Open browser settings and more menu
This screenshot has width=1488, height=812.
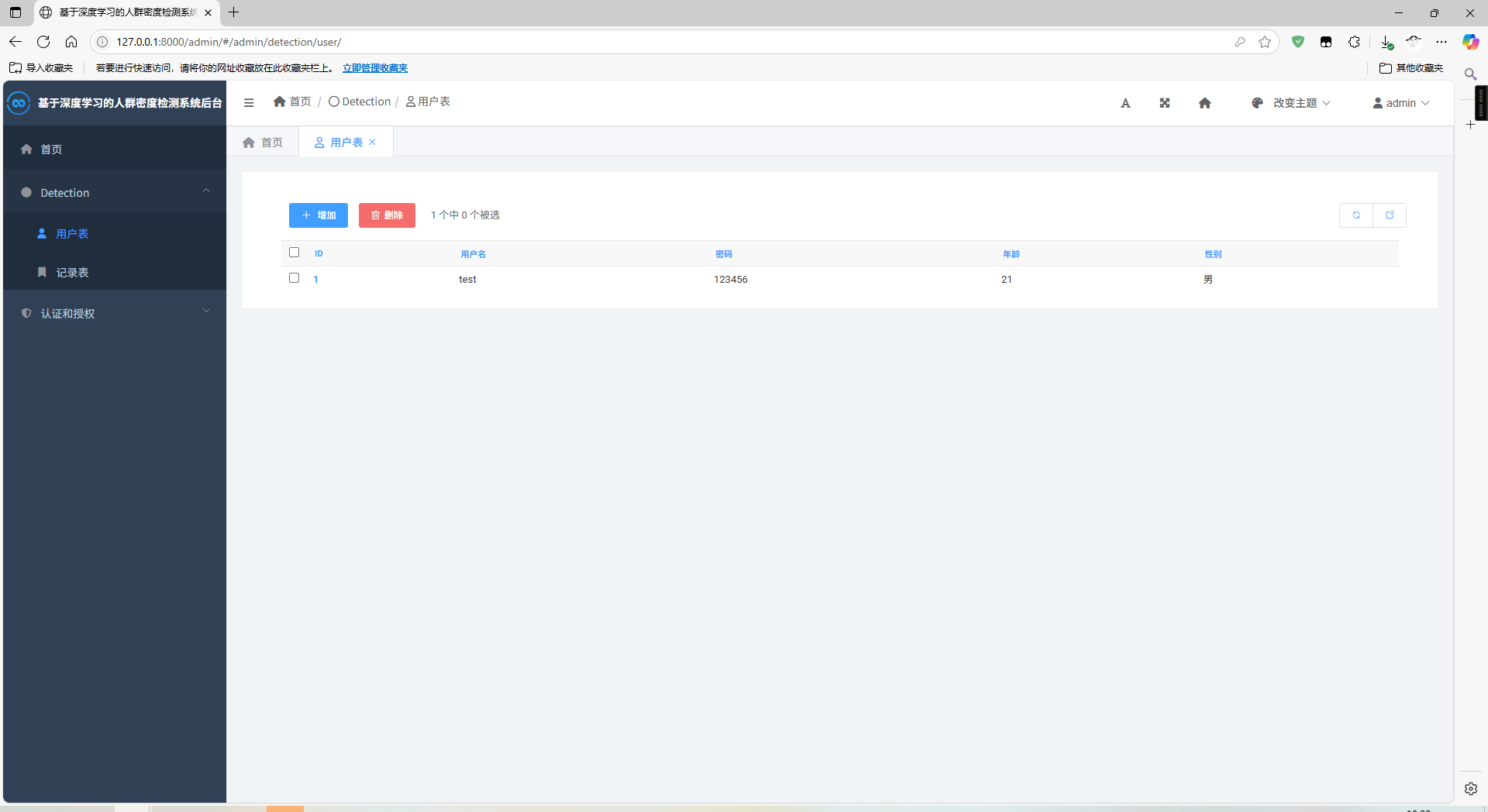(x=1441, y=42)
